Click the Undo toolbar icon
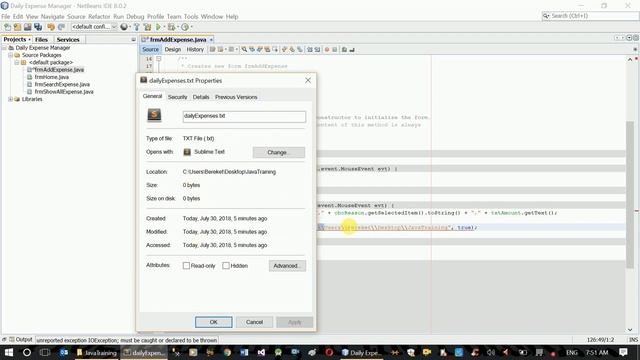Image resolution: width=640 pixels, height=360 pixels. pos(51,27)
